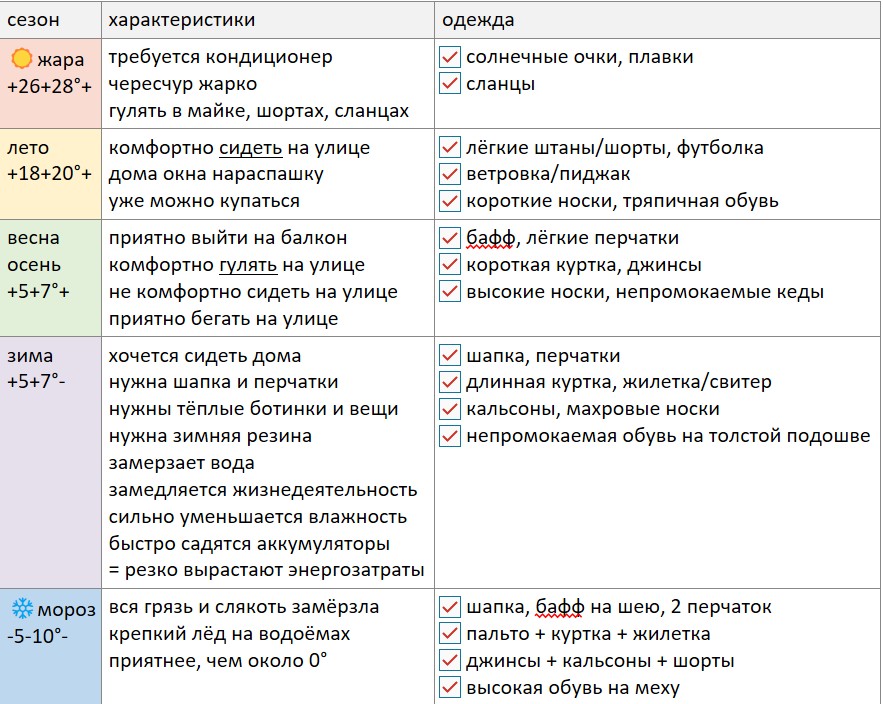The width and height of the screenshot is (883, 704).
Task: Select the yellow лето season cell
Action: 50,174
